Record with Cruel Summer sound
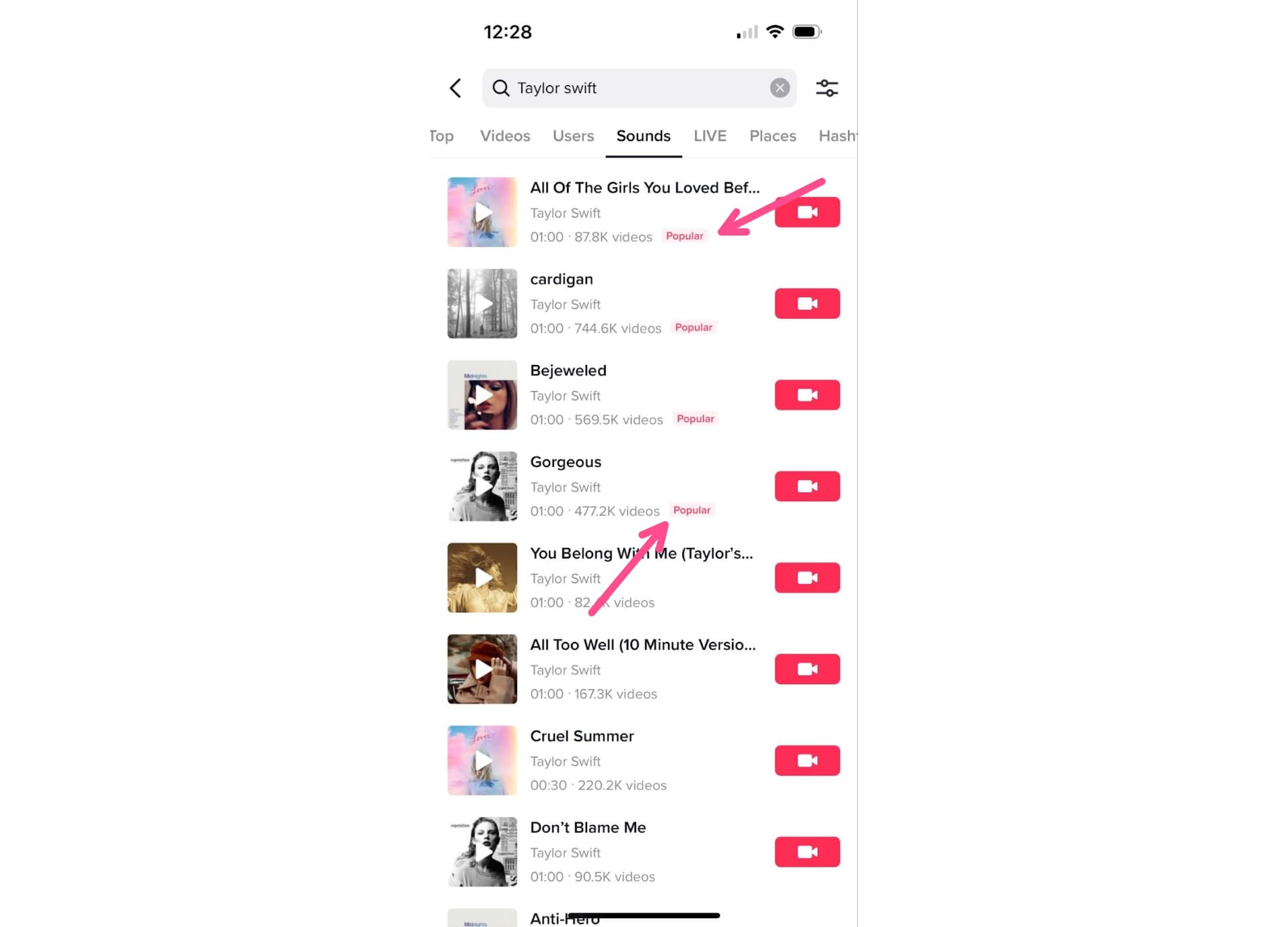The height and width of the screenshot is (927, 1288). point(807,761)
